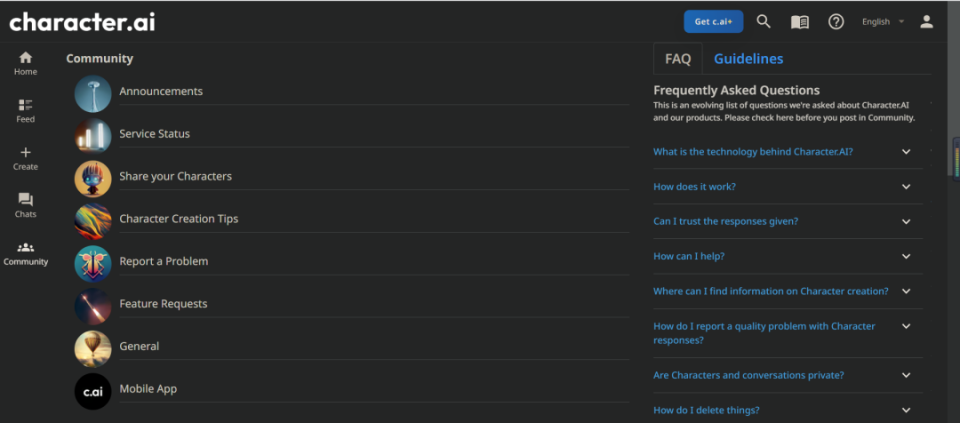Switch to the Guidelines tab
Screen dimensions: 960x423
[748, 59]
